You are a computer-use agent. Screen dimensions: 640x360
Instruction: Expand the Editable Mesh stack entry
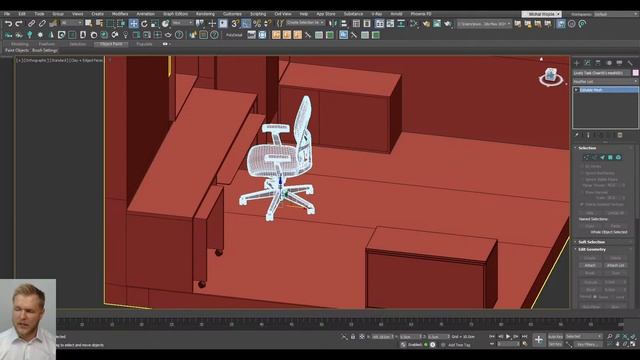(576, 90)
